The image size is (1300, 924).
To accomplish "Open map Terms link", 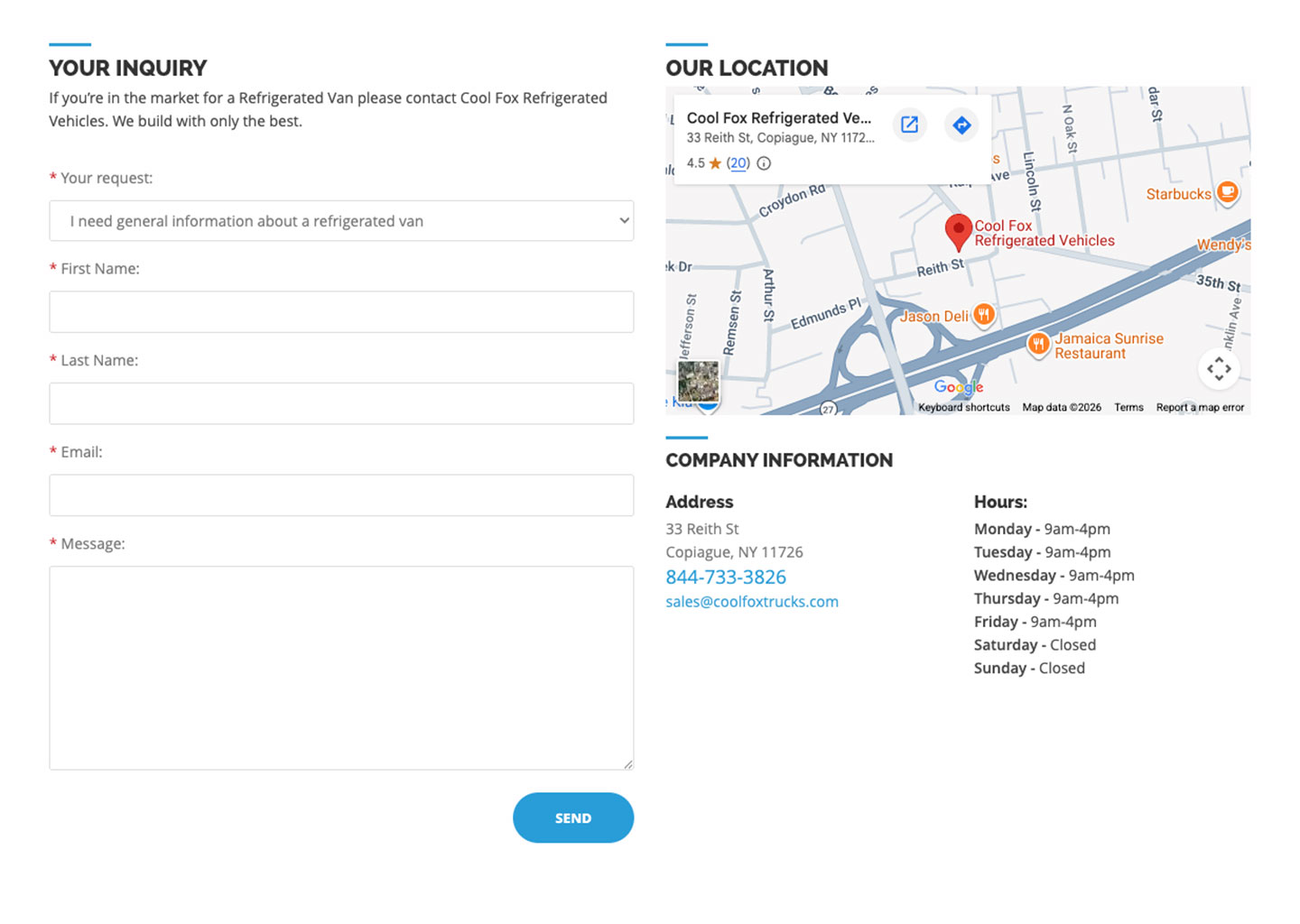I will (x=1128, y=407).
